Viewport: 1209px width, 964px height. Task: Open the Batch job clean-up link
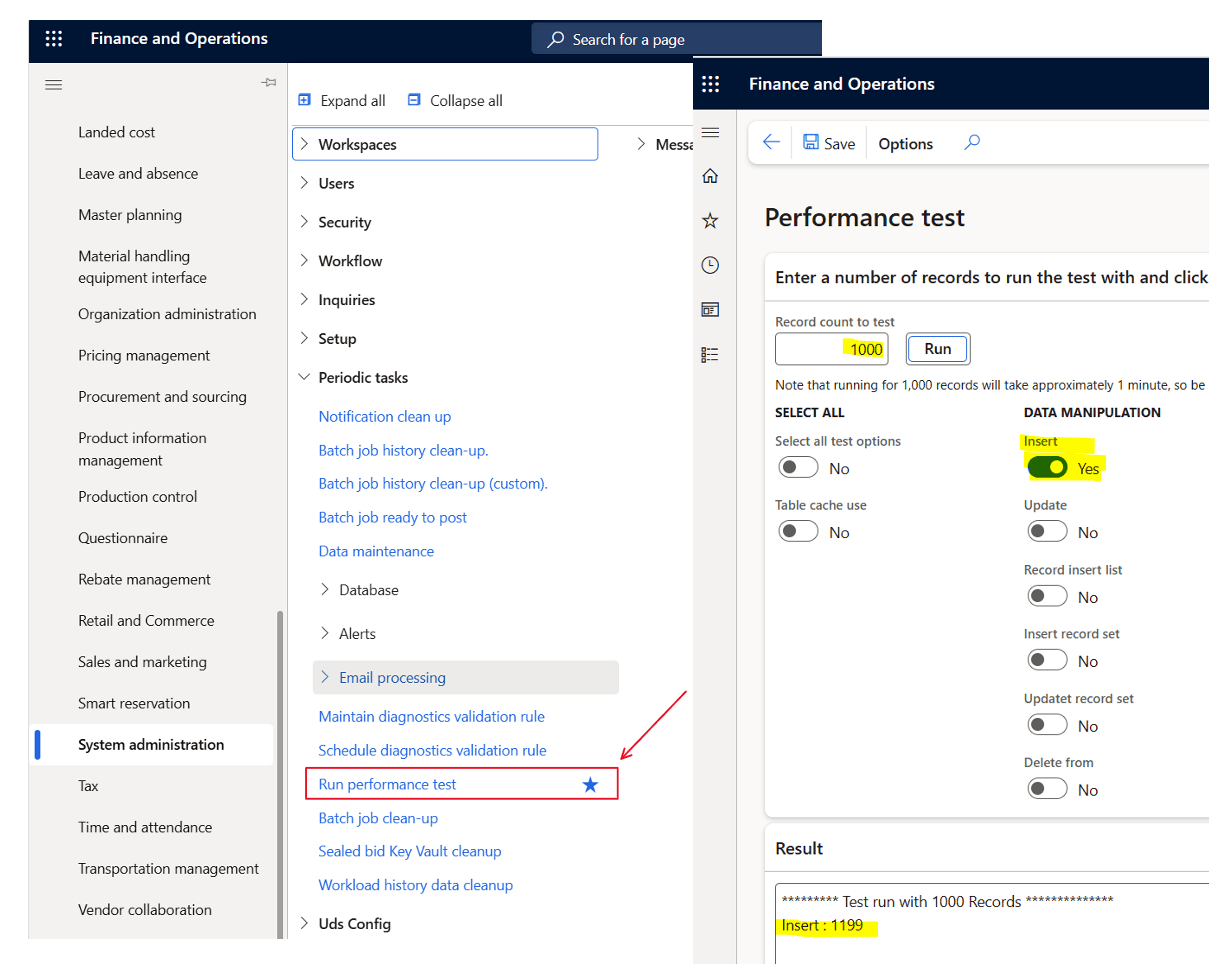click(378, 818)
